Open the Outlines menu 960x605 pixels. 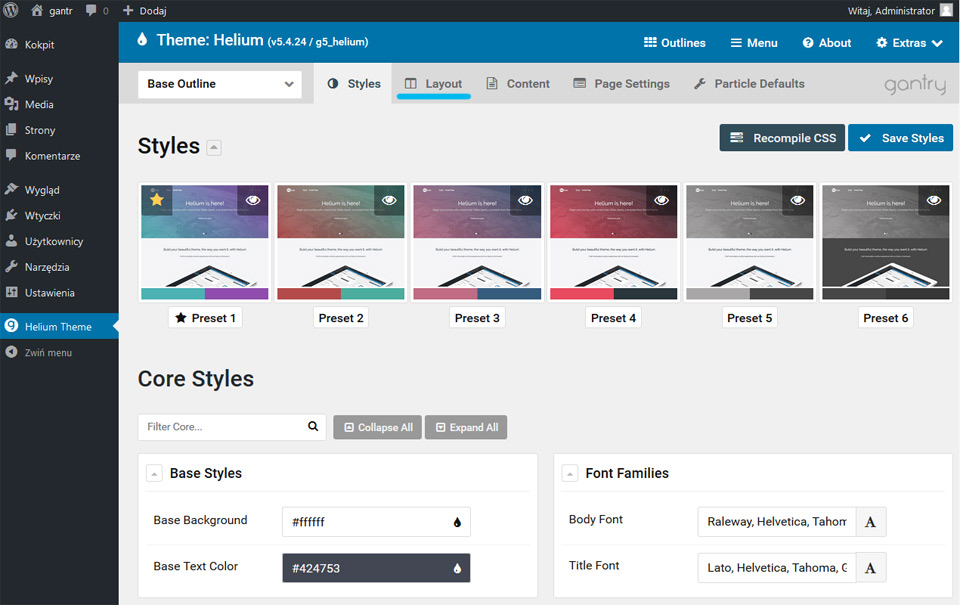[675, 43]
